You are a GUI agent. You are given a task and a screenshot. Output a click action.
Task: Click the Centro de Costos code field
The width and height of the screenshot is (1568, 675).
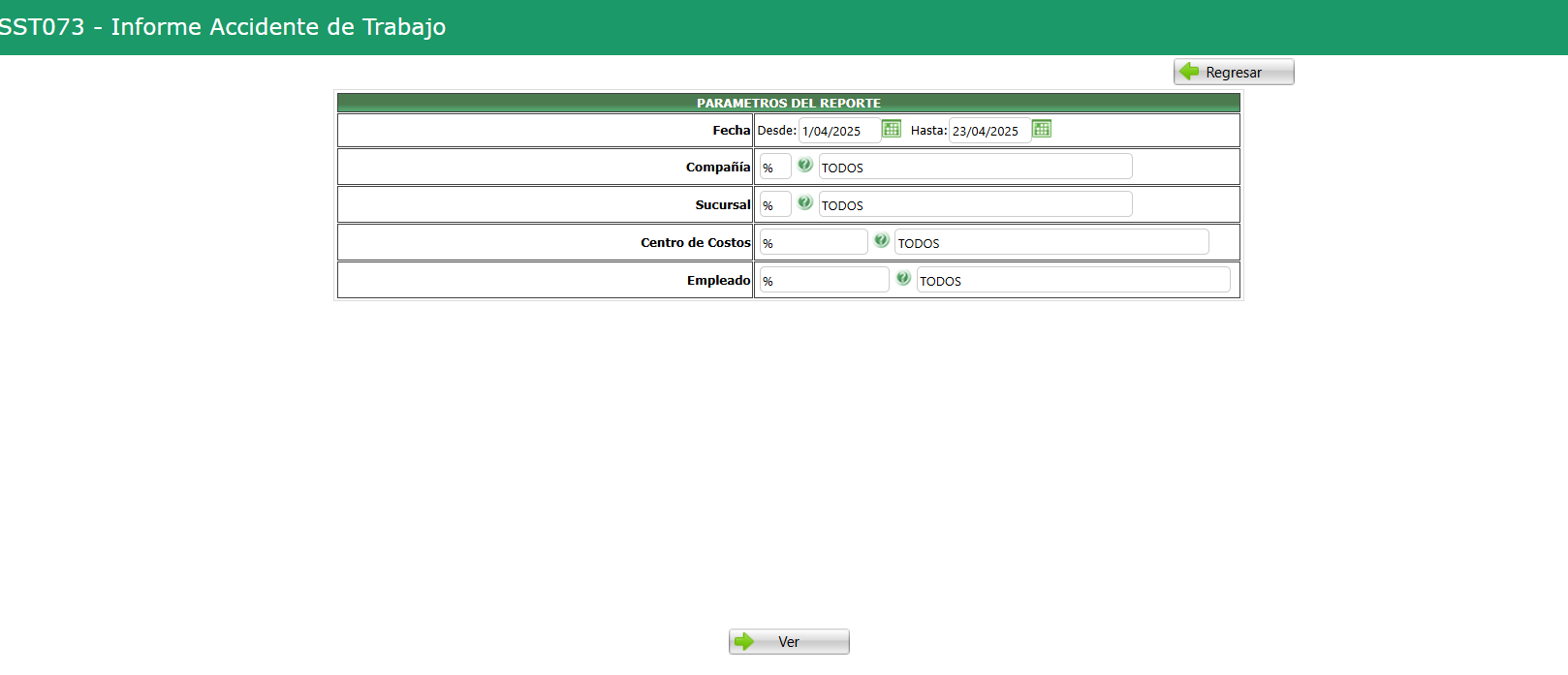[x=813, y=242]
